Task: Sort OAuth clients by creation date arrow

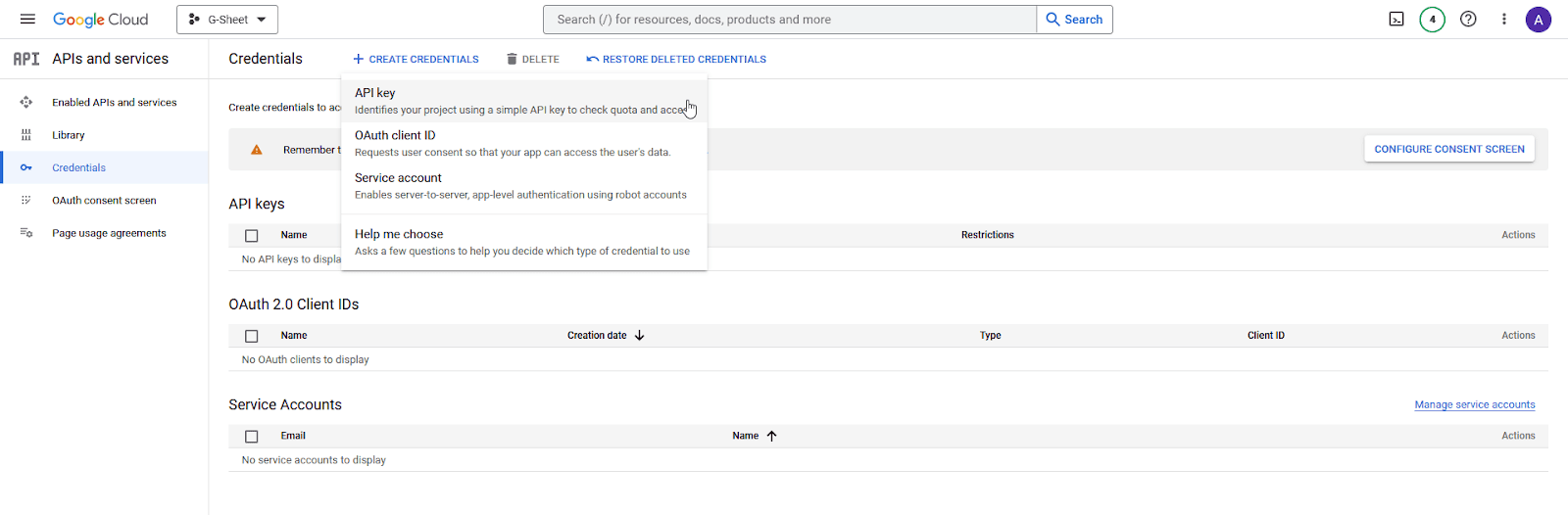Action: tap(640, 336)
